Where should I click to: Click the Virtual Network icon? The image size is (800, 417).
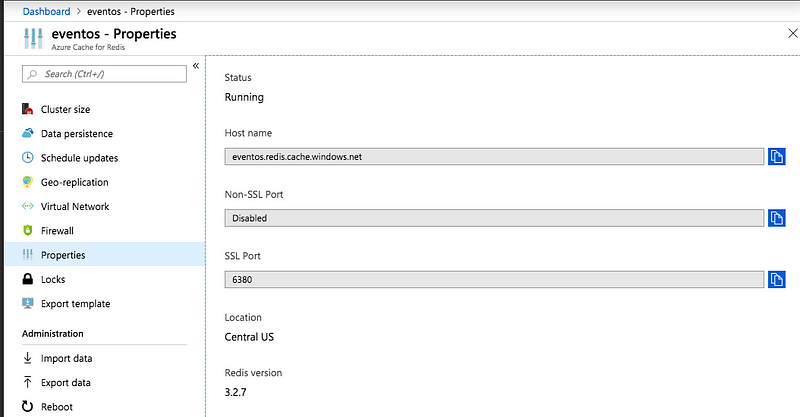[x=28, y=206]
